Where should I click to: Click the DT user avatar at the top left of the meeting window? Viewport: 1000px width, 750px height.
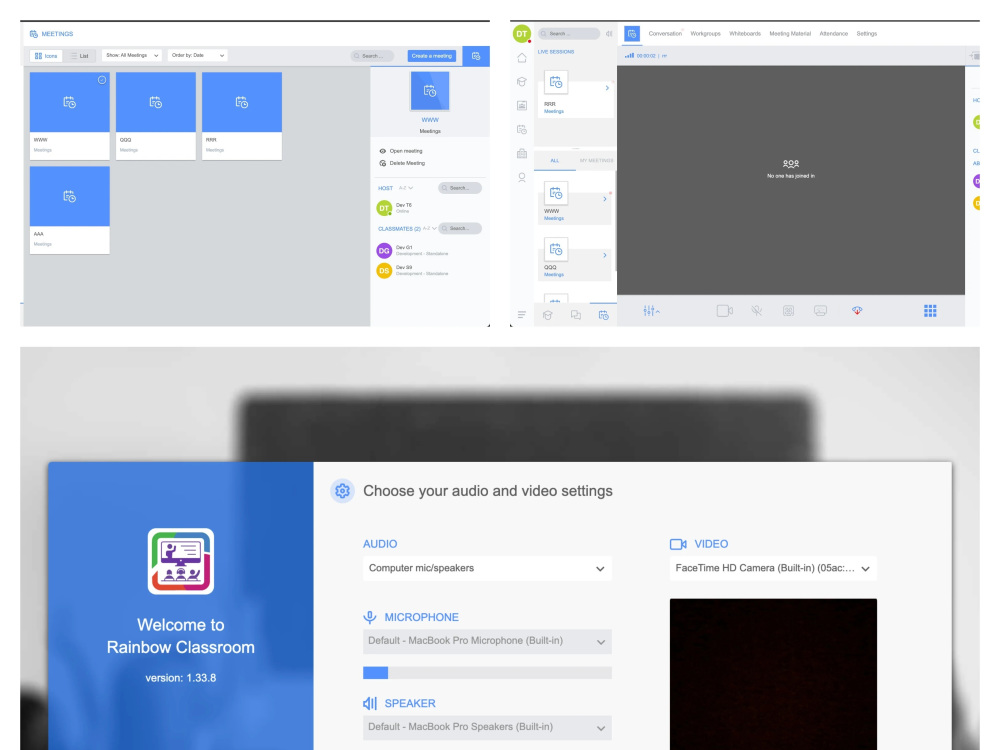point(522,34)
